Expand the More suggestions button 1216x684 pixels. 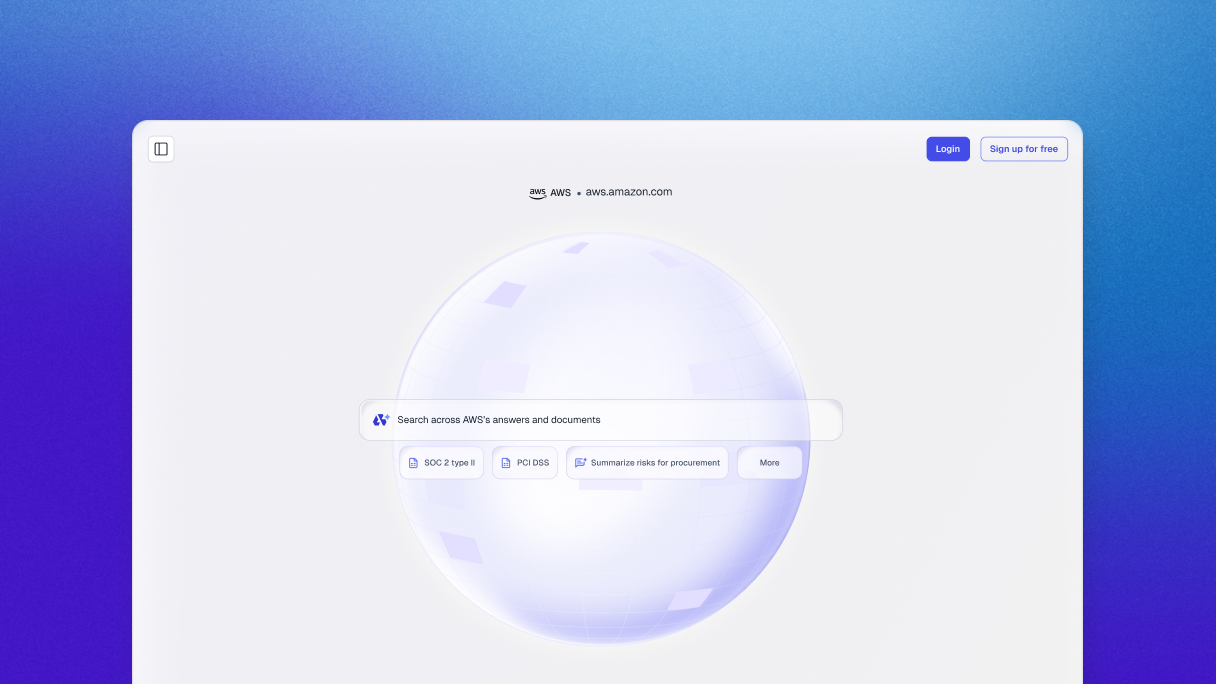tap(769, 463)
